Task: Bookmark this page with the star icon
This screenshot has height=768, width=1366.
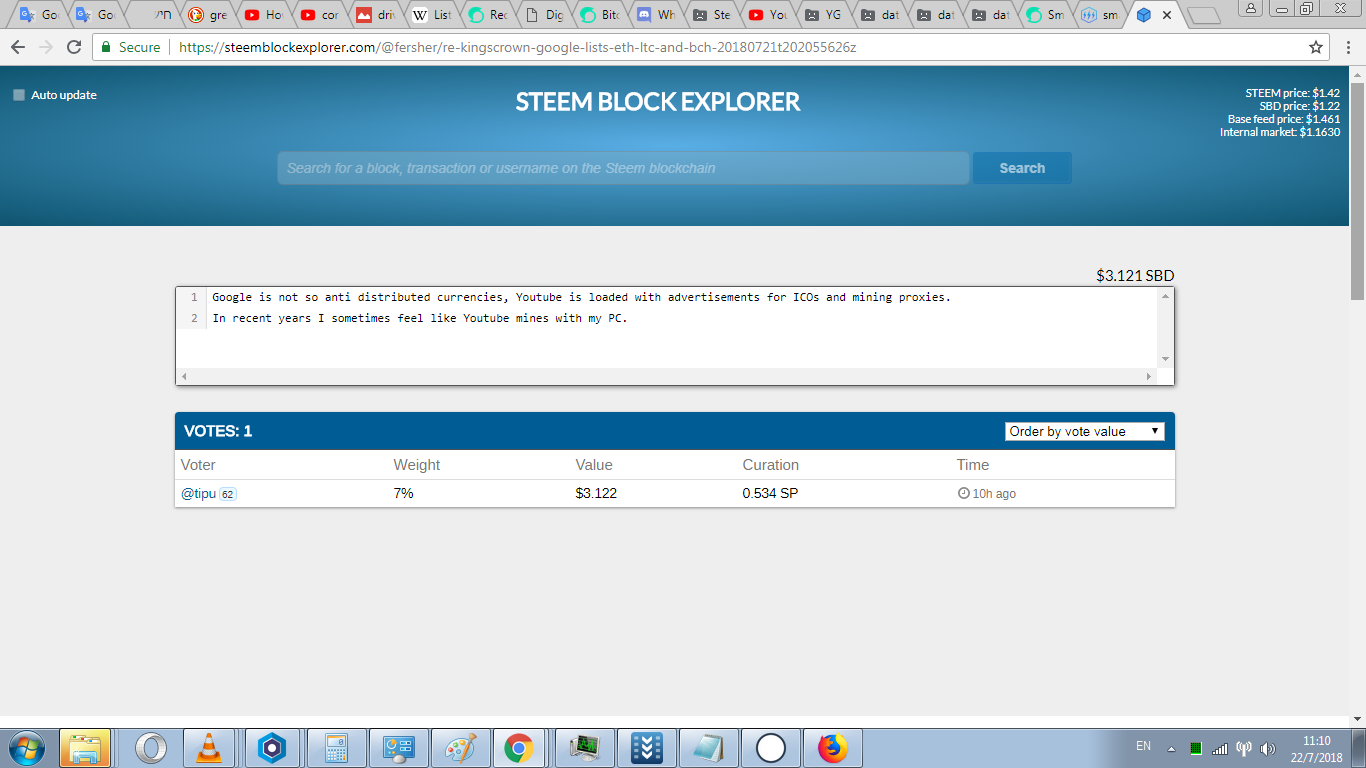Action: (x=1316, y=47)
